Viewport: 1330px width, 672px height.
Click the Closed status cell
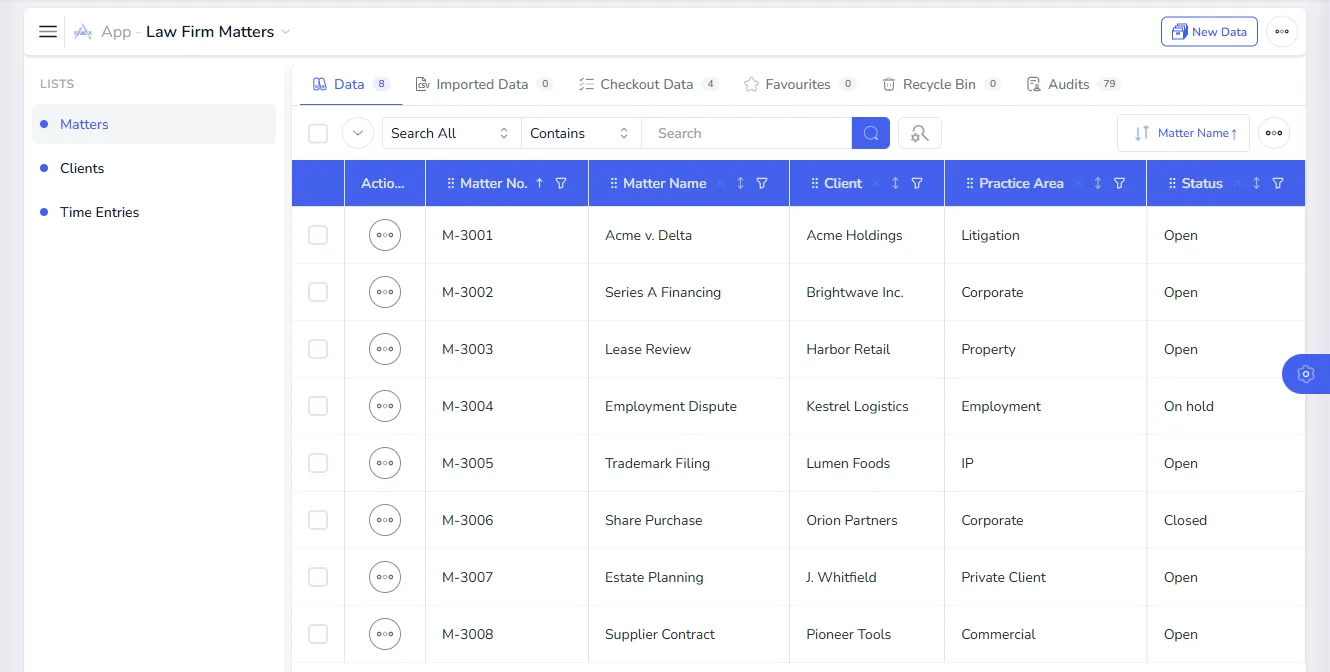(x=1226, y=520)
